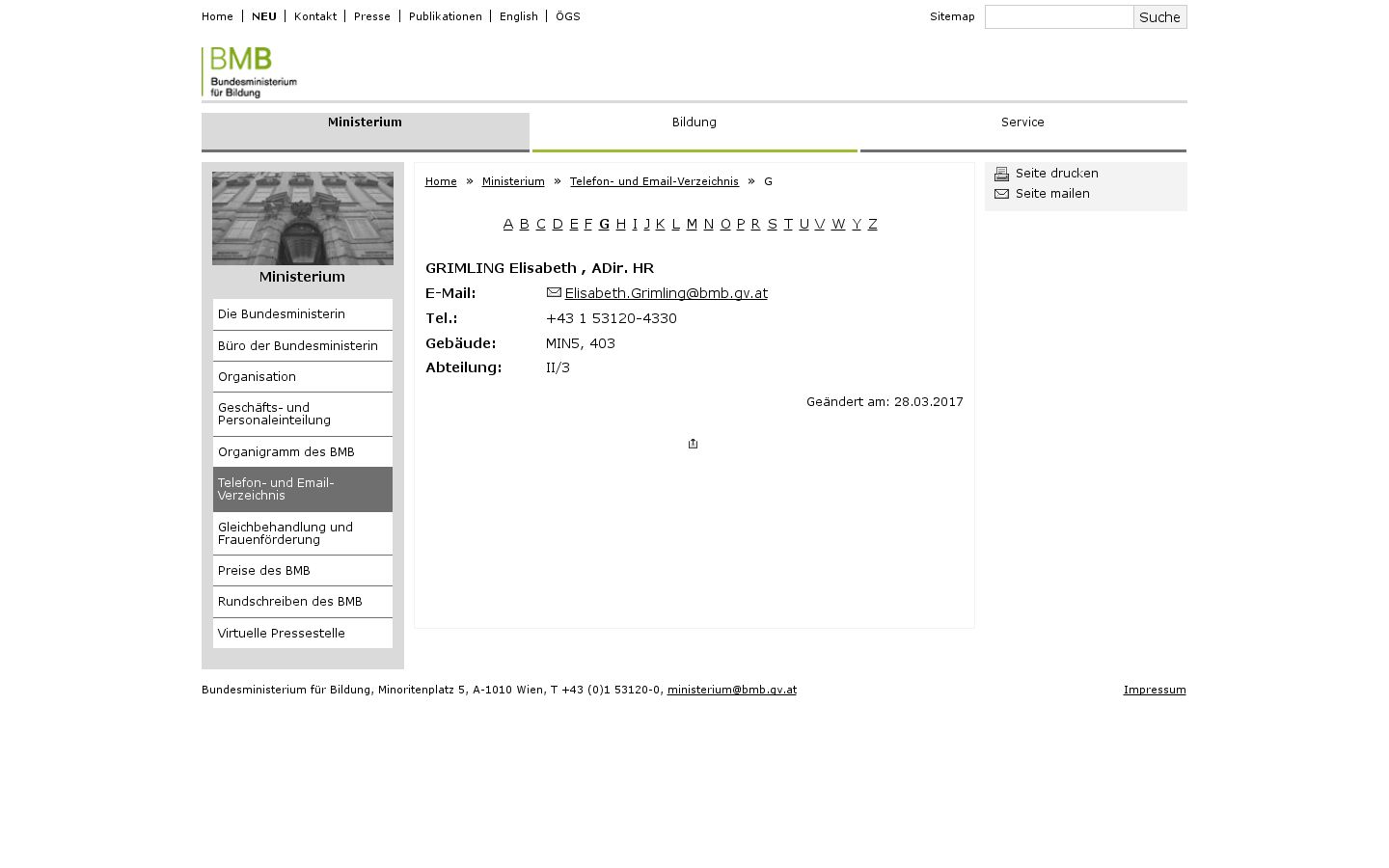This screenshot has height=868, width=1389.
Task: Click the Ministerium breadcrumb link
Action: [513, 181]
